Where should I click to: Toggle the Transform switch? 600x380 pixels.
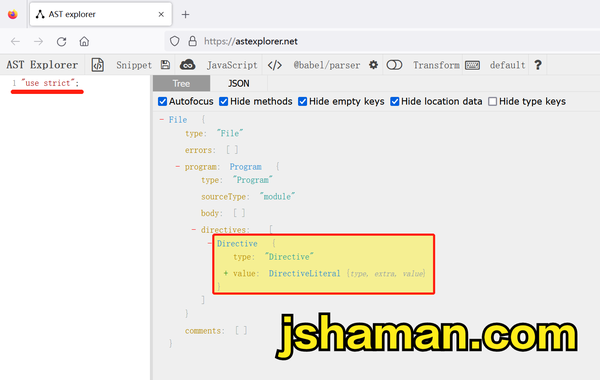[x=394, y=65]
